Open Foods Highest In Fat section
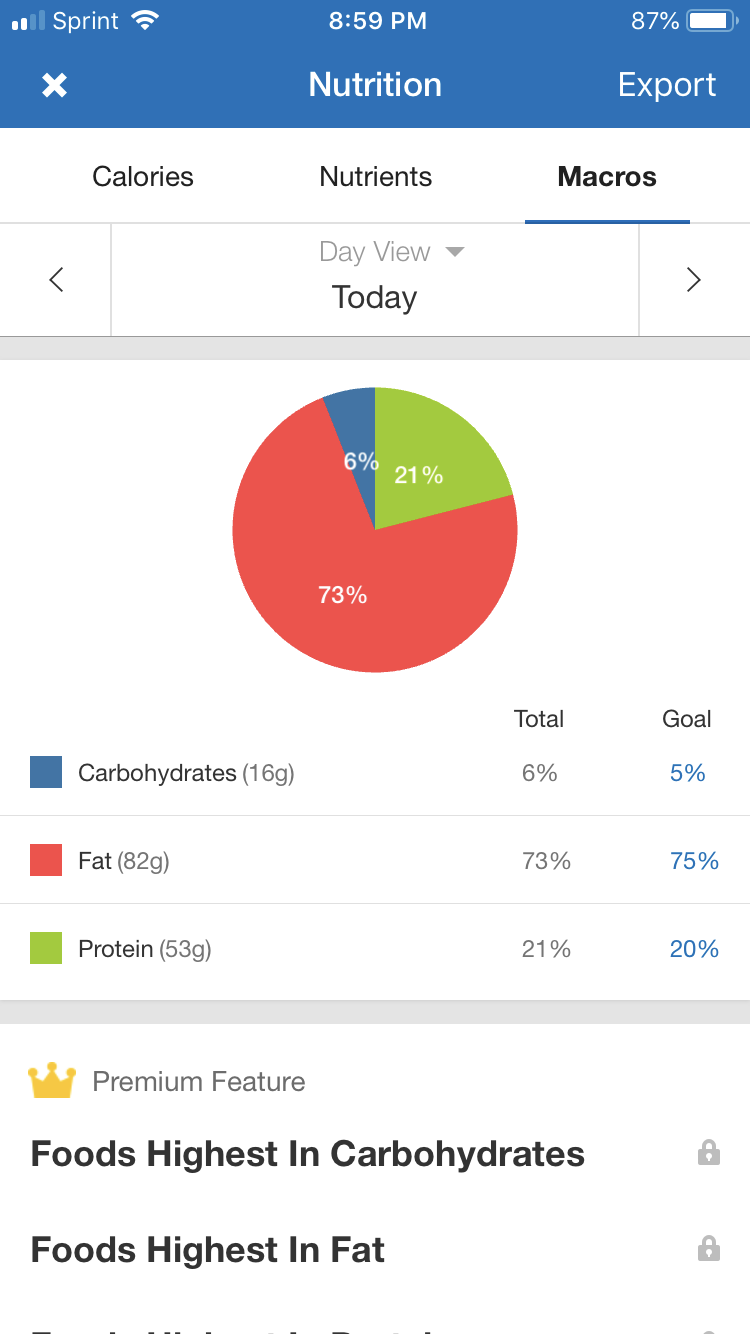Image resolution: width=750 pixels, height=1334 pixels. coord(375,1249)
